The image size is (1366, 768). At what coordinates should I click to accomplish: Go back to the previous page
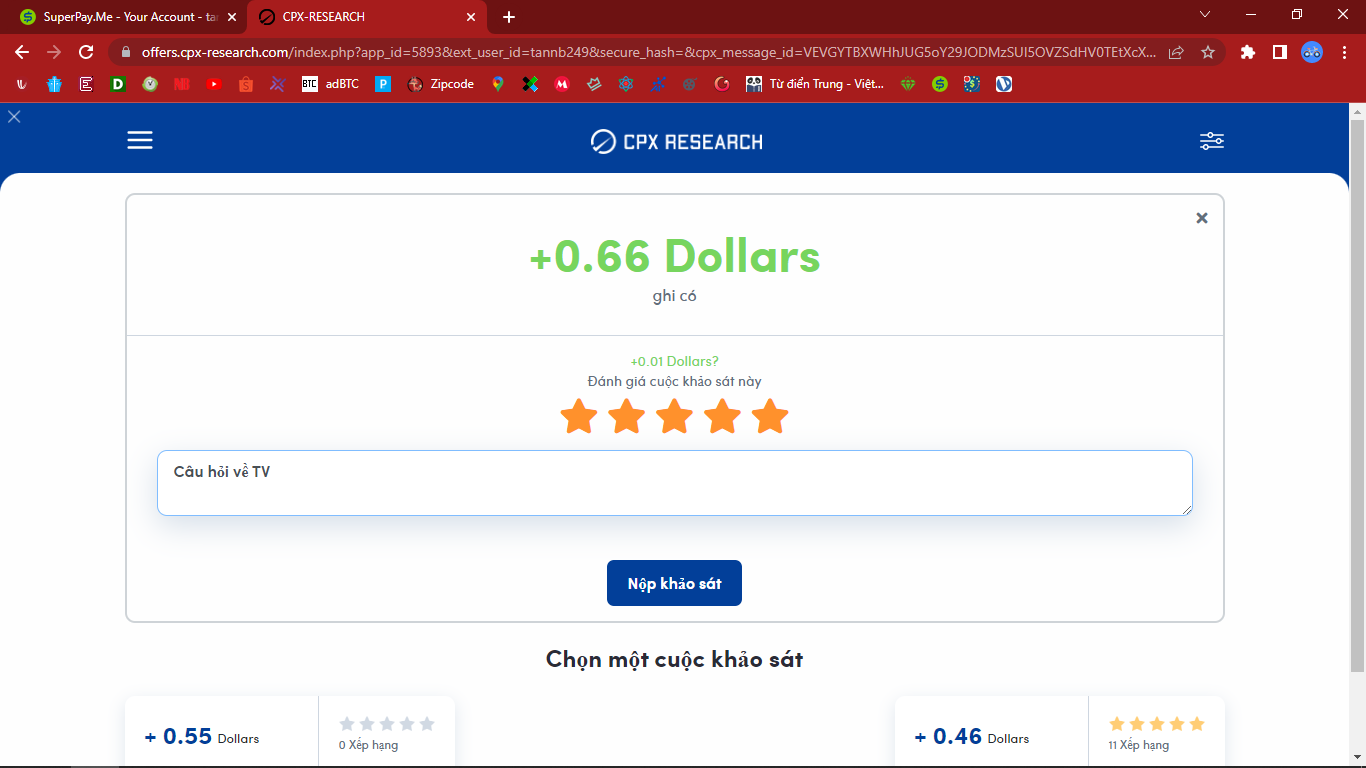(22, 52)
